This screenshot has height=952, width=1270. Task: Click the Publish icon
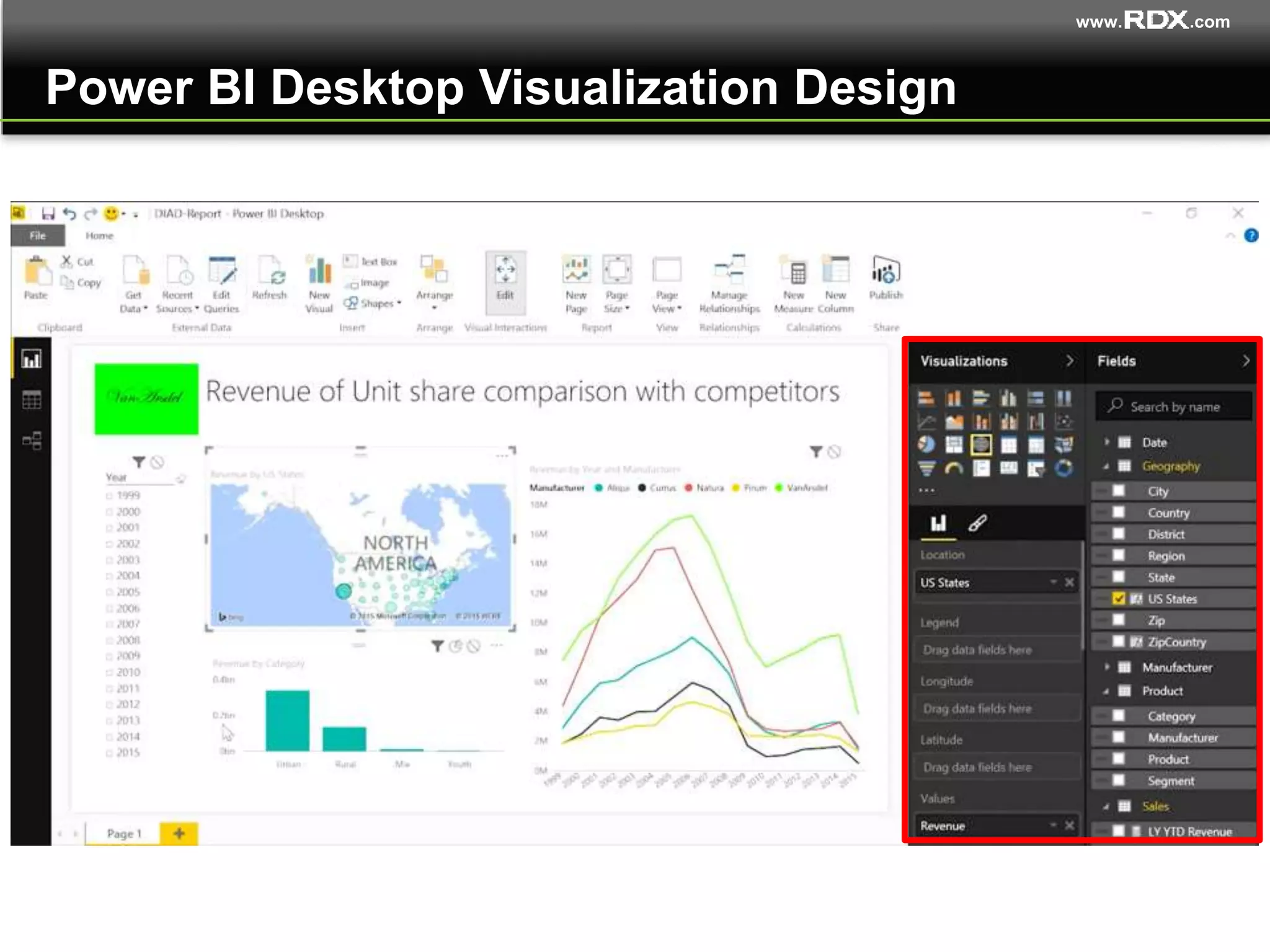(886, 271)
